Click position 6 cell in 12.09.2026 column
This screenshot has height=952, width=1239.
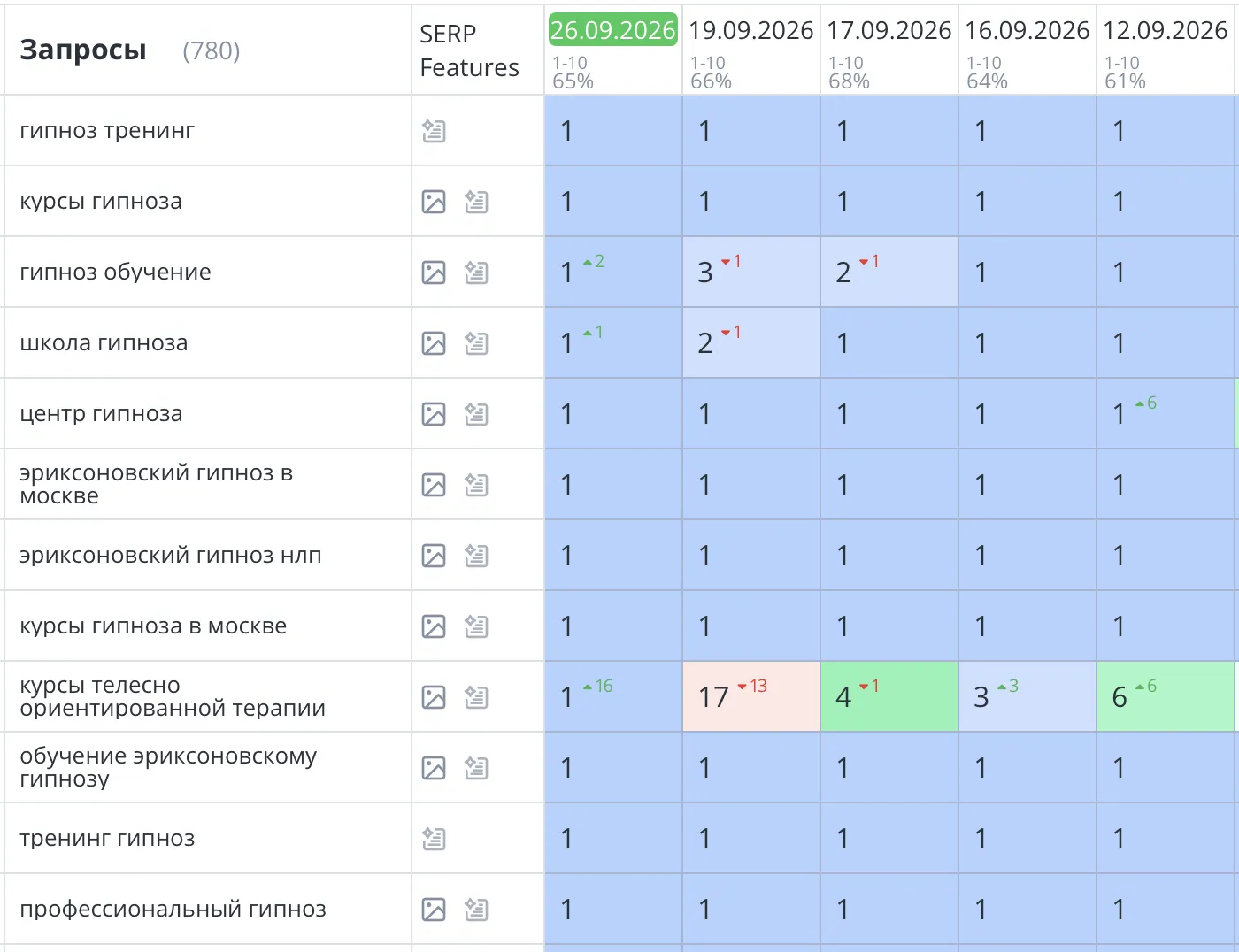[1166, 697]
